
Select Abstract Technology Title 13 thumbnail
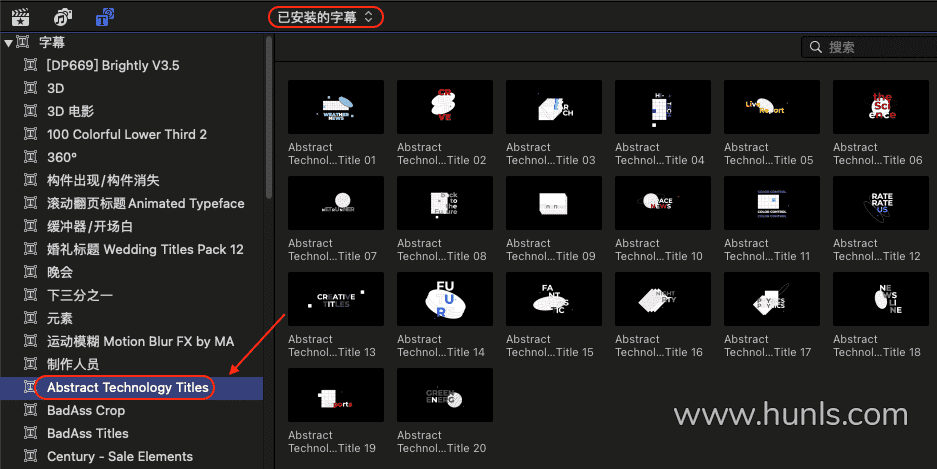pyautogui.click(x=336, y=299)
